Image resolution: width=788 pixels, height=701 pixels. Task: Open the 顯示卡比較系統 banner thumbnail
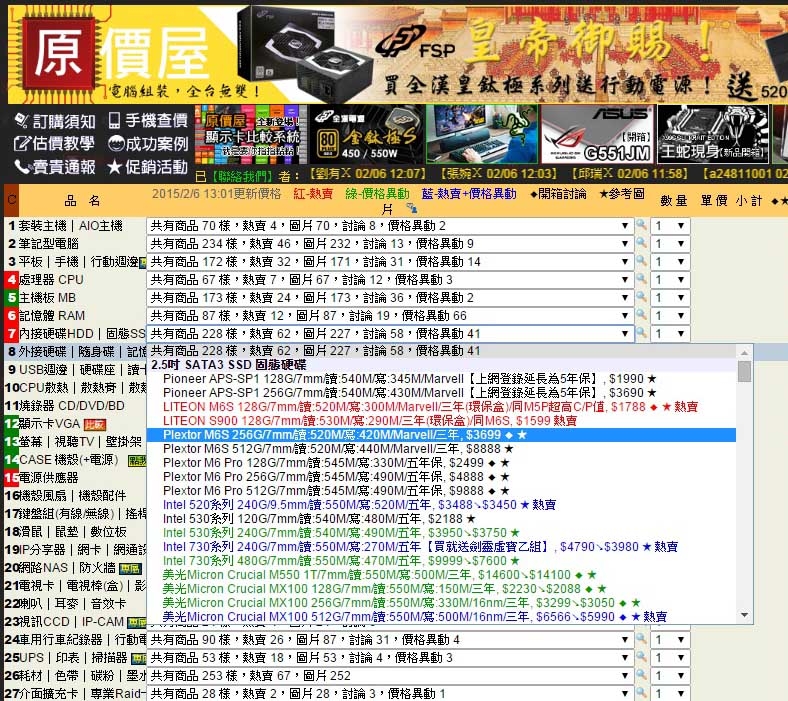(x=250, y=134)
